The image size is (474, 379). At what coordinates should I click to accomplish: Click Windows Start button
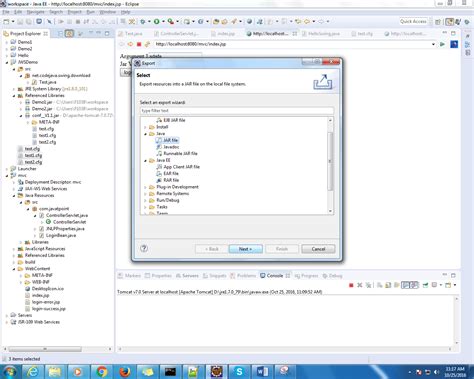(x=9, y=372)
